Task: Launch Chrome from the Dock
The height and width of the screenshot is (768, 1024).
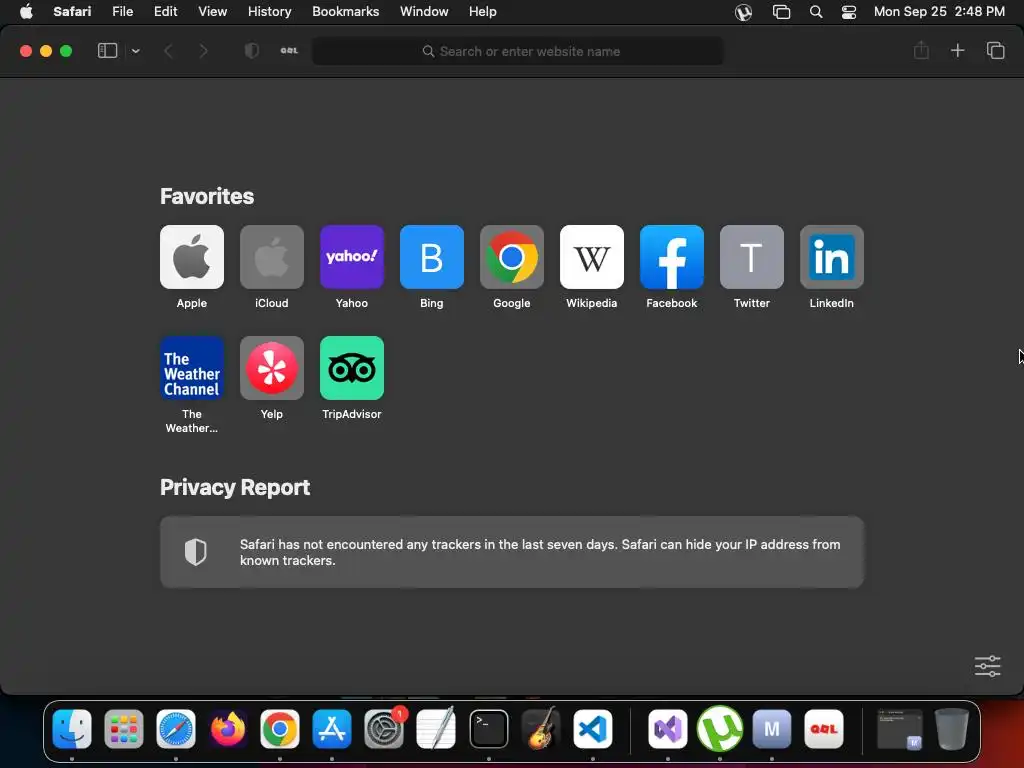Action: [280, 728]
